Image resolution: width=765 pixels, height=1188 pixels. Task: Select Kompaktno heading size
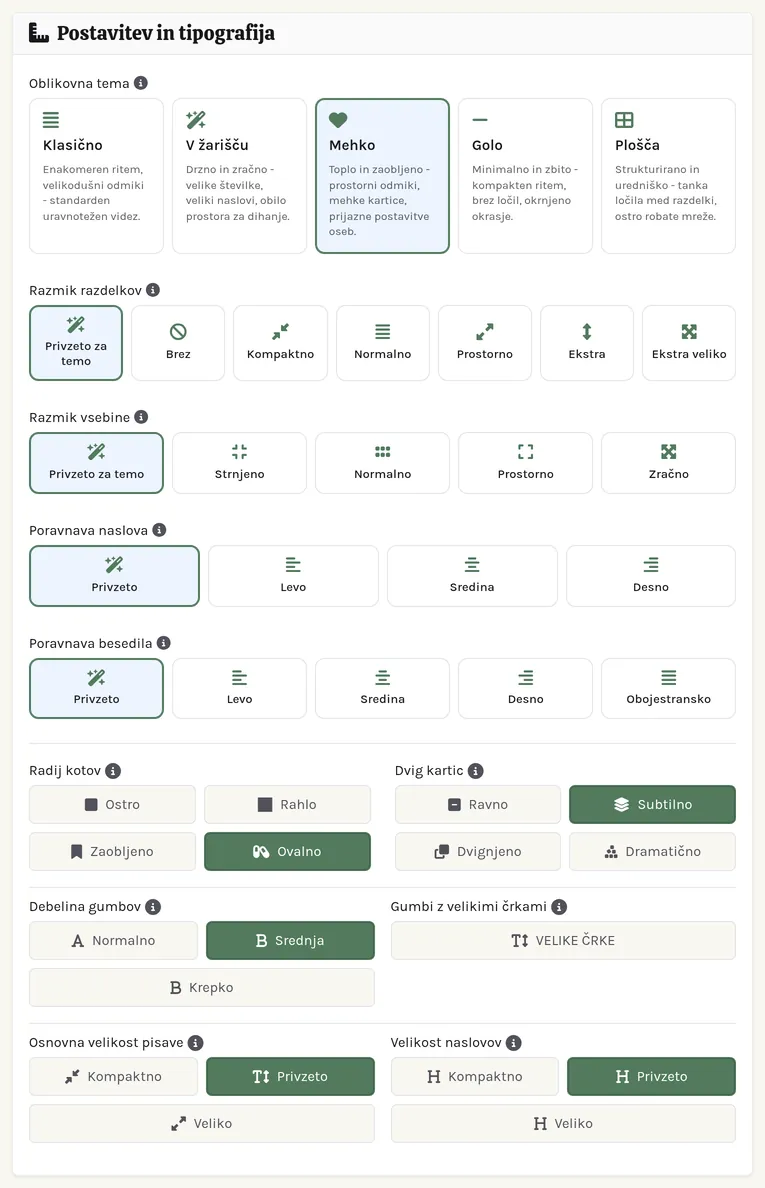click(x=475, y=1077)
